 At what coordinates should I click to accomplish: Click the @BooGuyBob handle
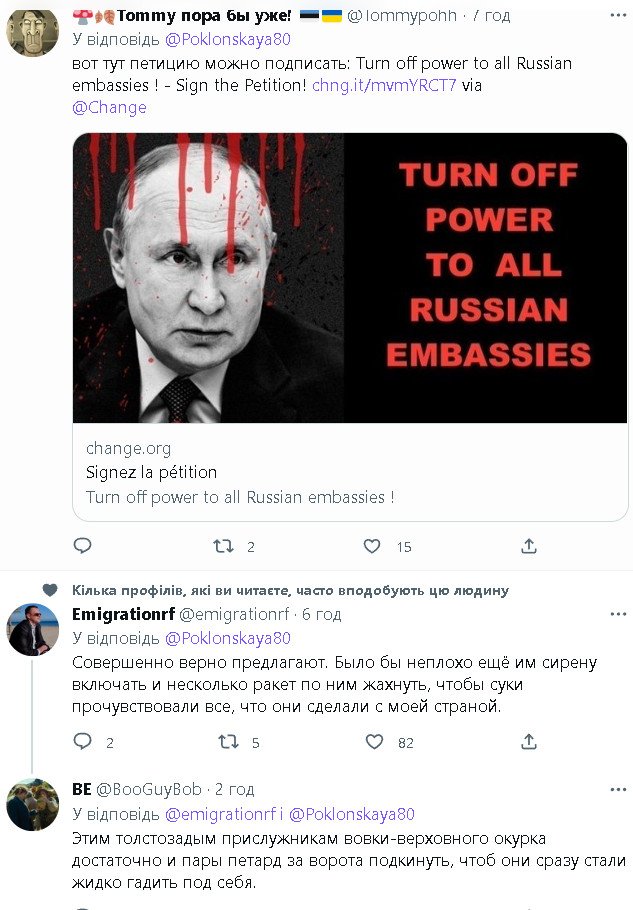coord(149,790)
